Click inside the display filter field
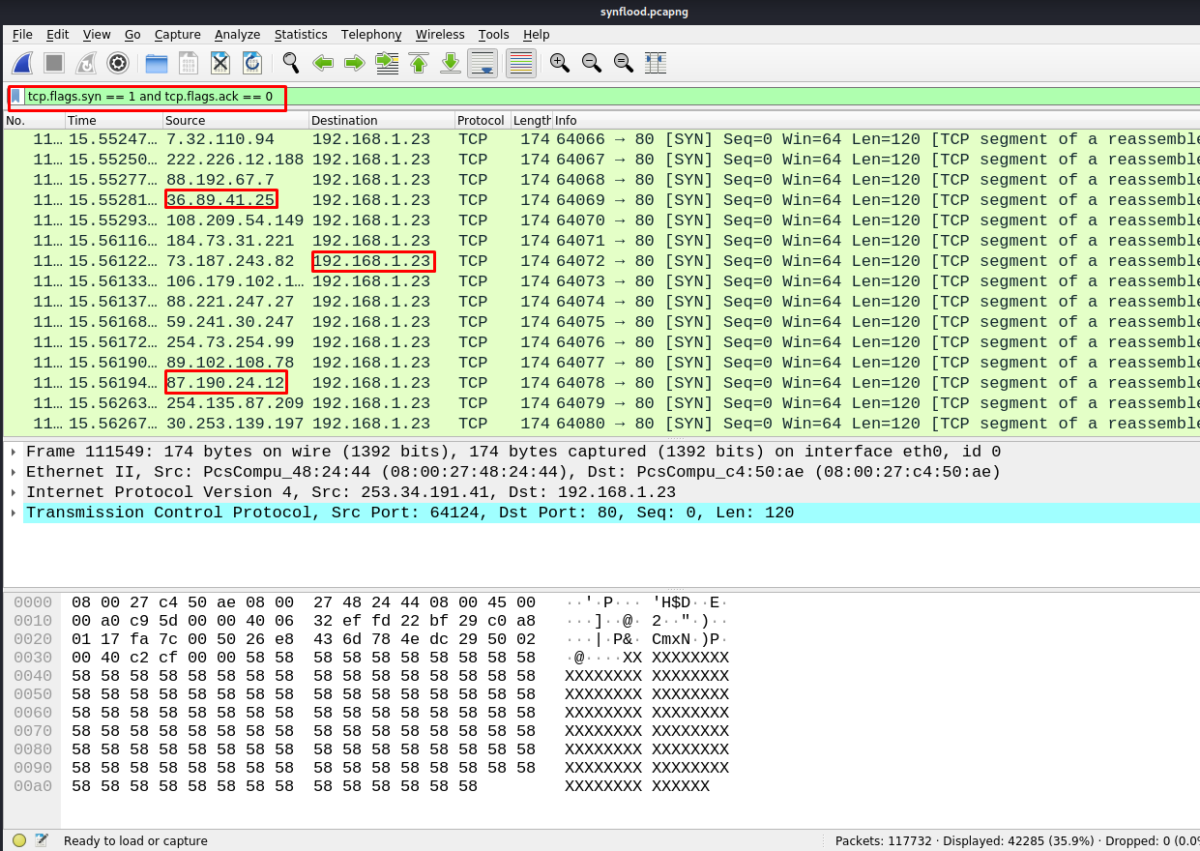The height and width of the screenshot is (851, 1200). point(600,97)
